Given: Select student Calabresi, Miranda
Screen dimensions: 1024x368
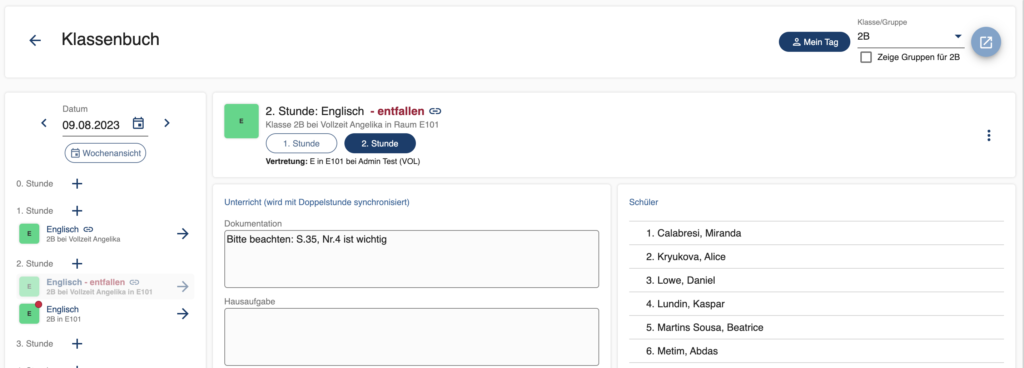Looking at the screenshot, I should coord(816,233).
